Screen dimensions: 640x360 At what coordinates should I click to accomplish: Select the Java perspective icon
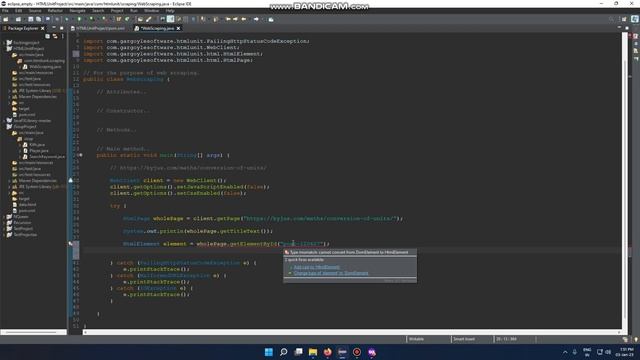(x=635, y=19)
